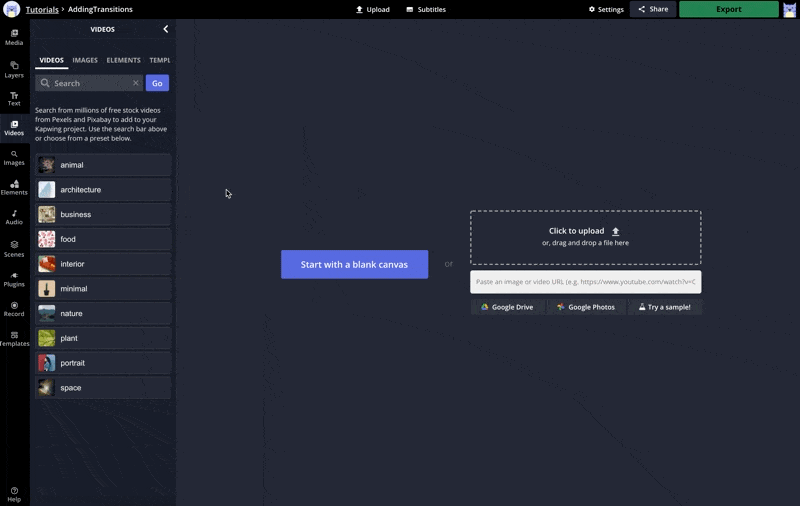Viewport: 800px width, 506px height.
Task: Select the Text tool
Action: point(14,99)
